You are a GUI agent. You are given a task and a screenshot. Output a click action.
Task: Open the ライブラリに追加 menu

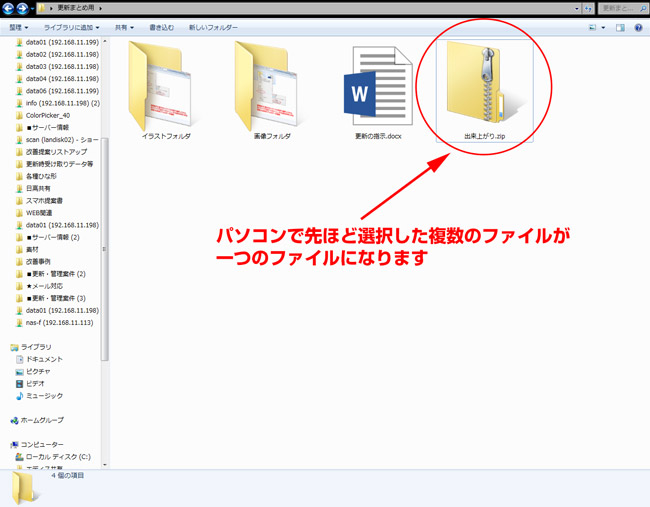click(71, 27)
